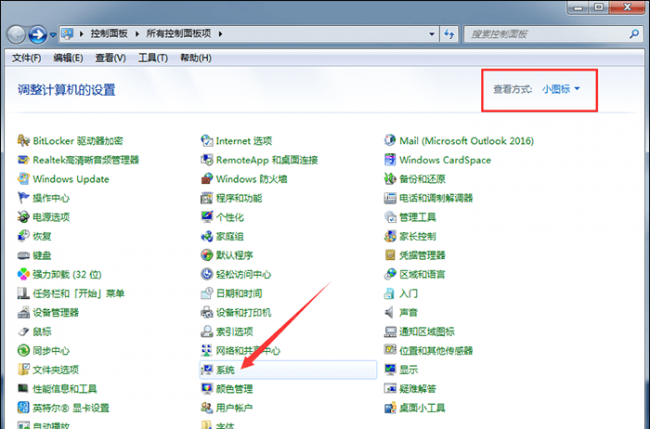
Task: Click the 强力卸载 (32 位) icon
Action: [x=23, y=274]
